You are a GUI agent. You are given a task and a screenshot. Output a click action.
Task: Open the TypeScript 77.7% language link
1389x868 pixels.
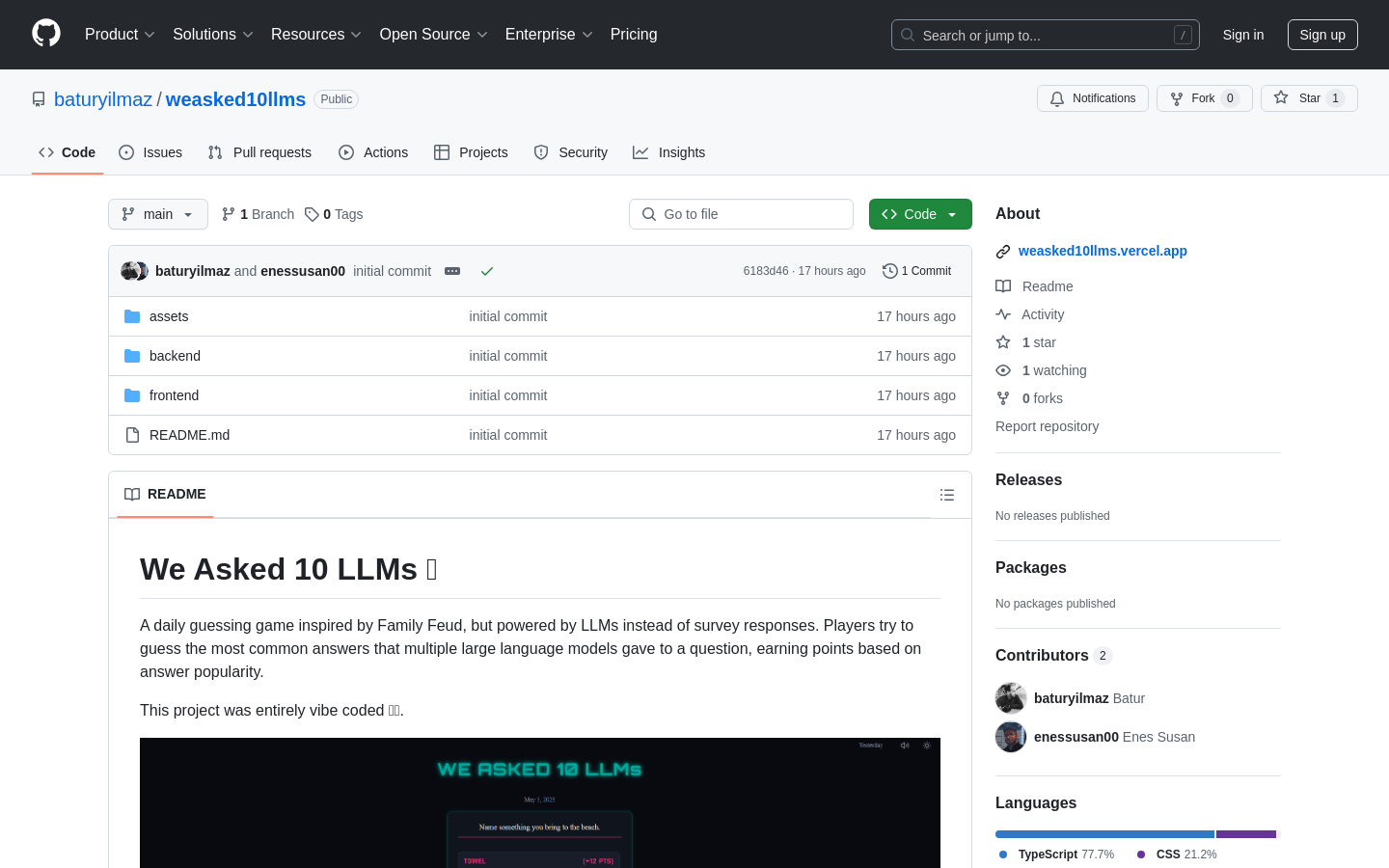1056,854
